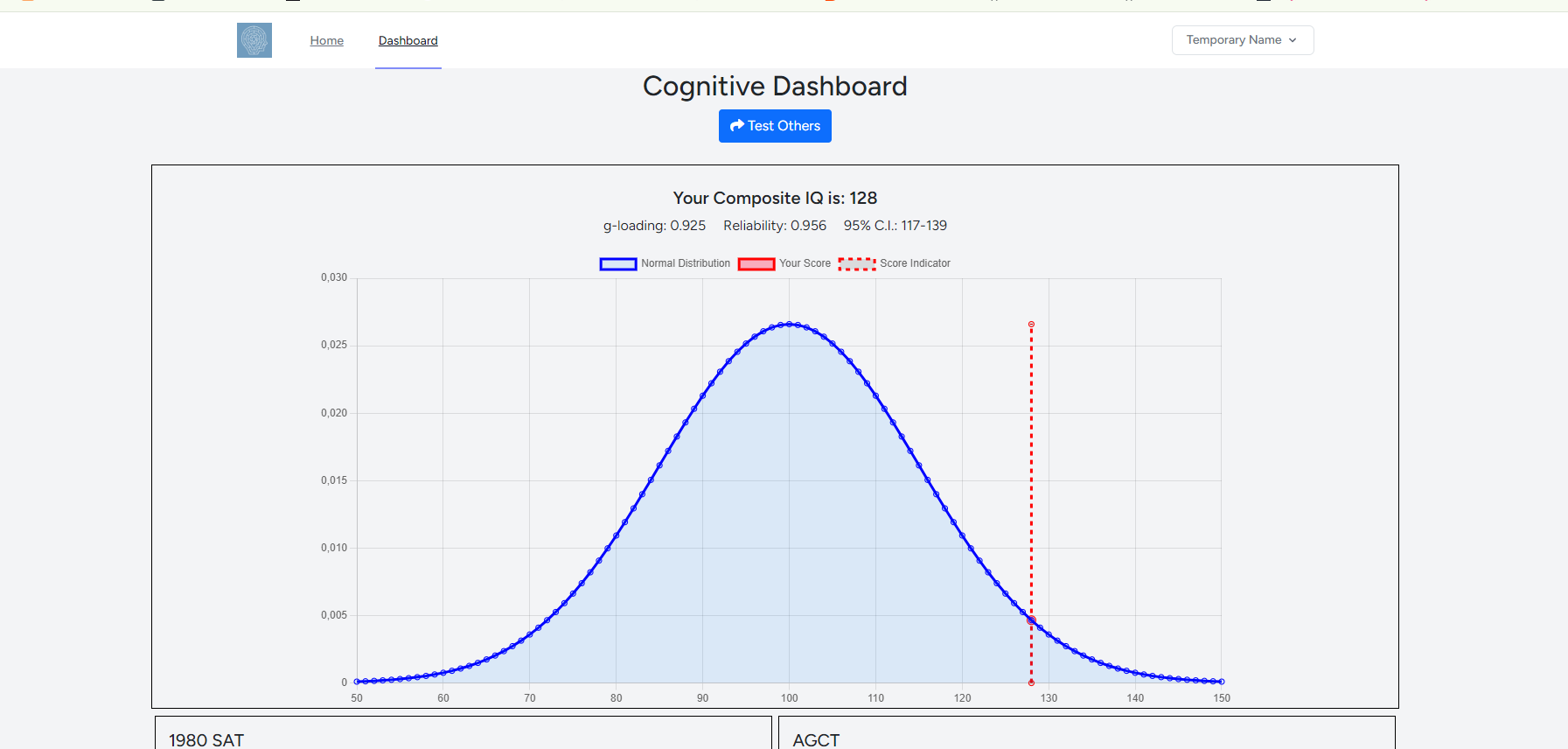Click the Your Composite IQ heading text

pos(775,198)
